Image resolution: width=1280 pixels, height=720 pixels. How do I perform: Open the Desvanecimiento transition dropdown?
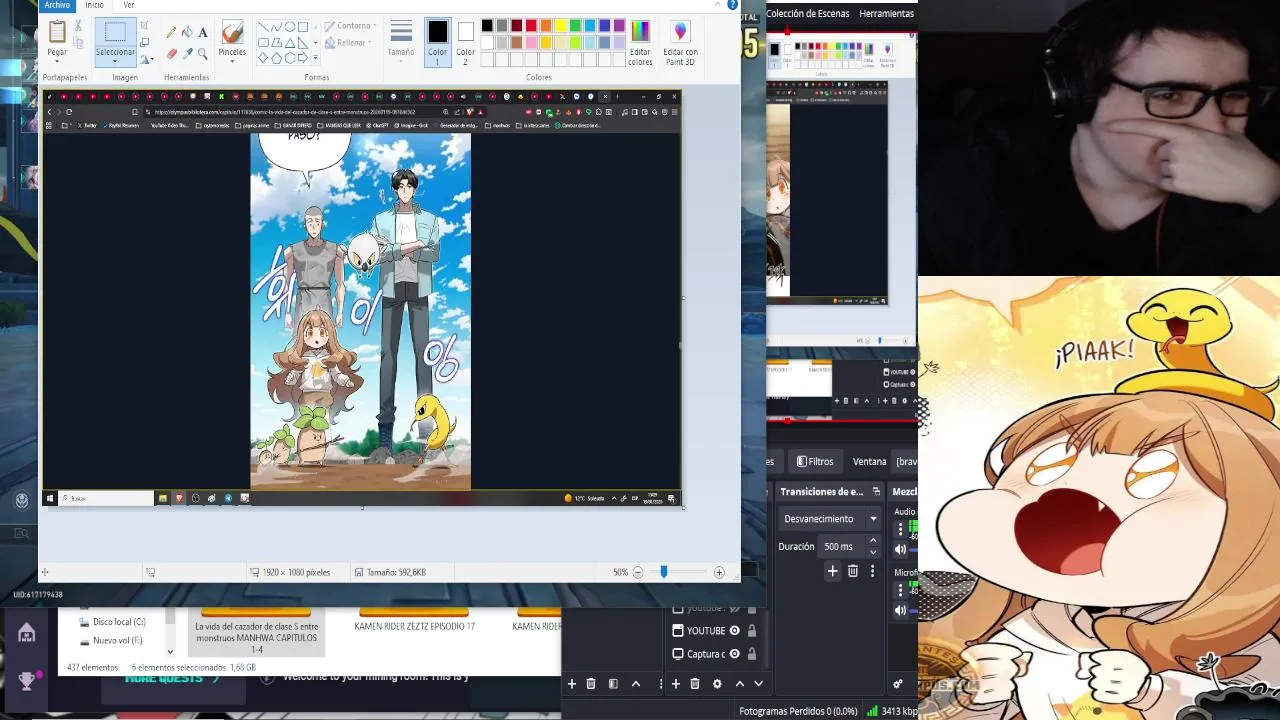[x=830, y=519]
